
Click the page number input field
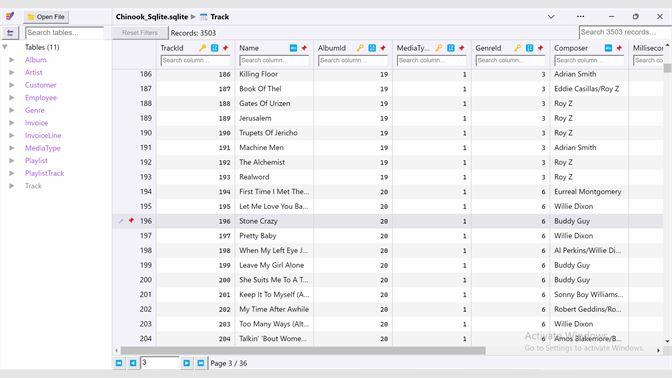(x=159, y=363)
